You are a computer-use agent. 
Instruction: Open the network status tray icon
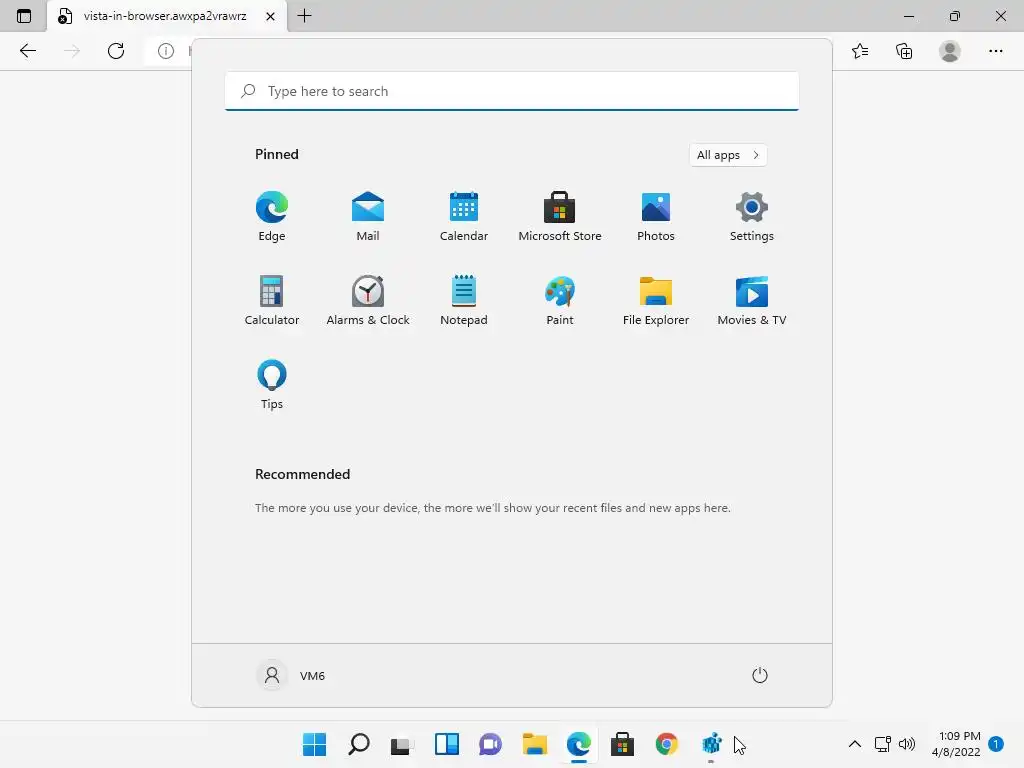point(883,744)
